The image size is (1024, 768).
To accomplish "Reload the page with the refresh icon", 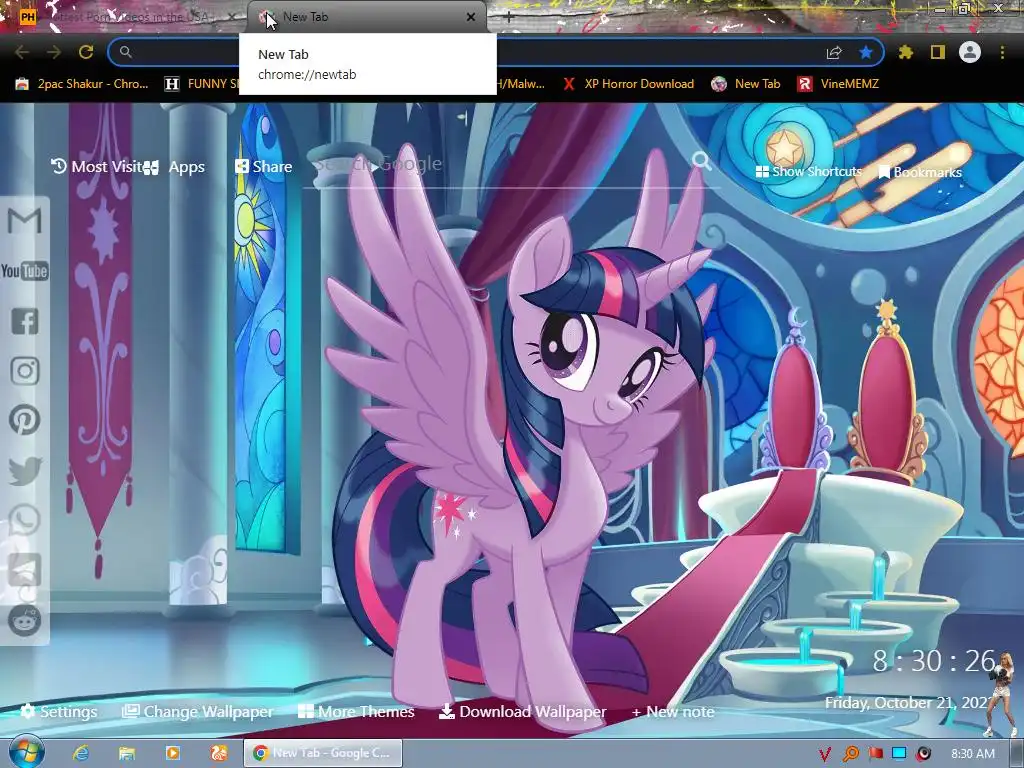I will point(86,52).
